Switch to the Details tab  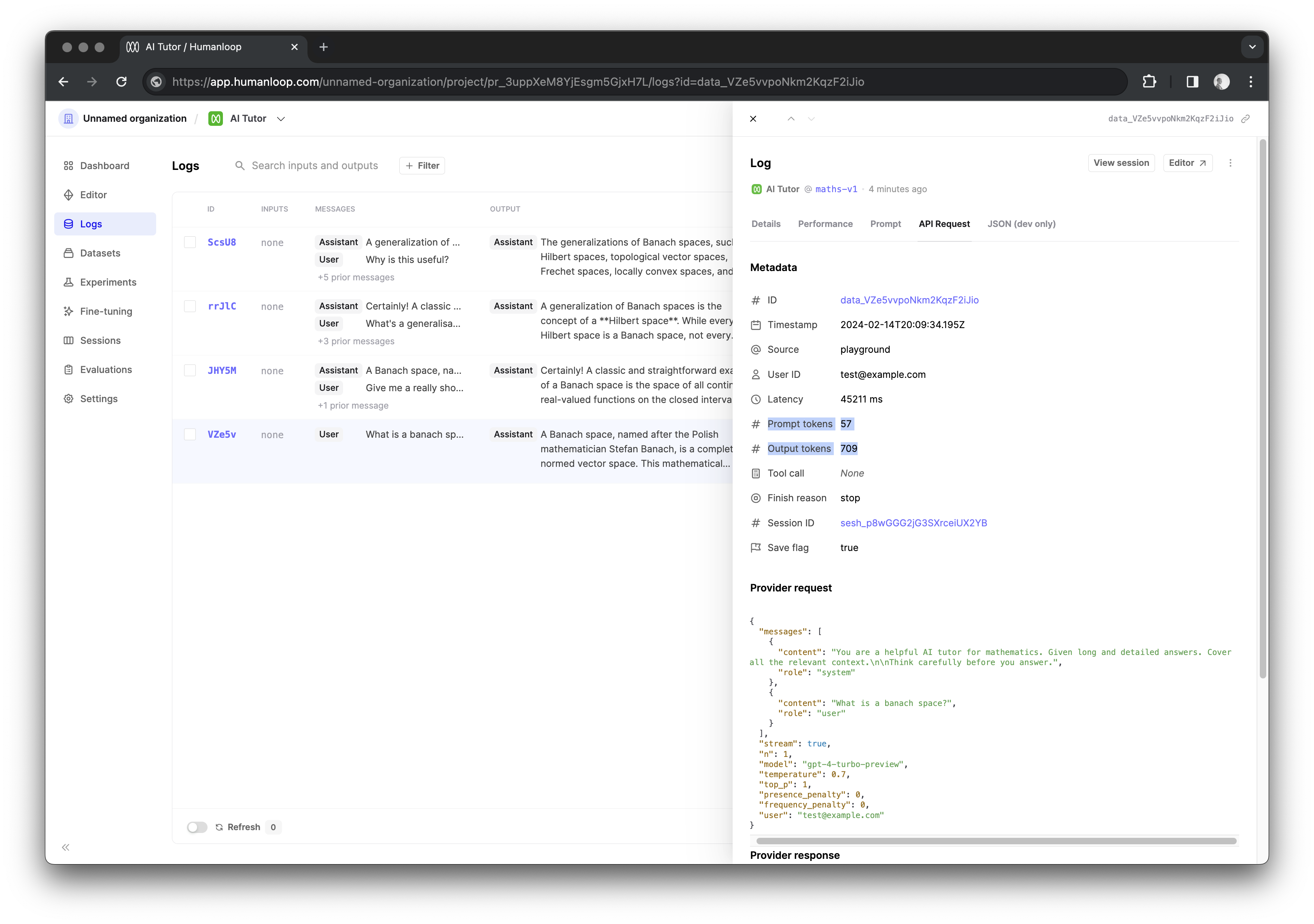pos(766,224)
